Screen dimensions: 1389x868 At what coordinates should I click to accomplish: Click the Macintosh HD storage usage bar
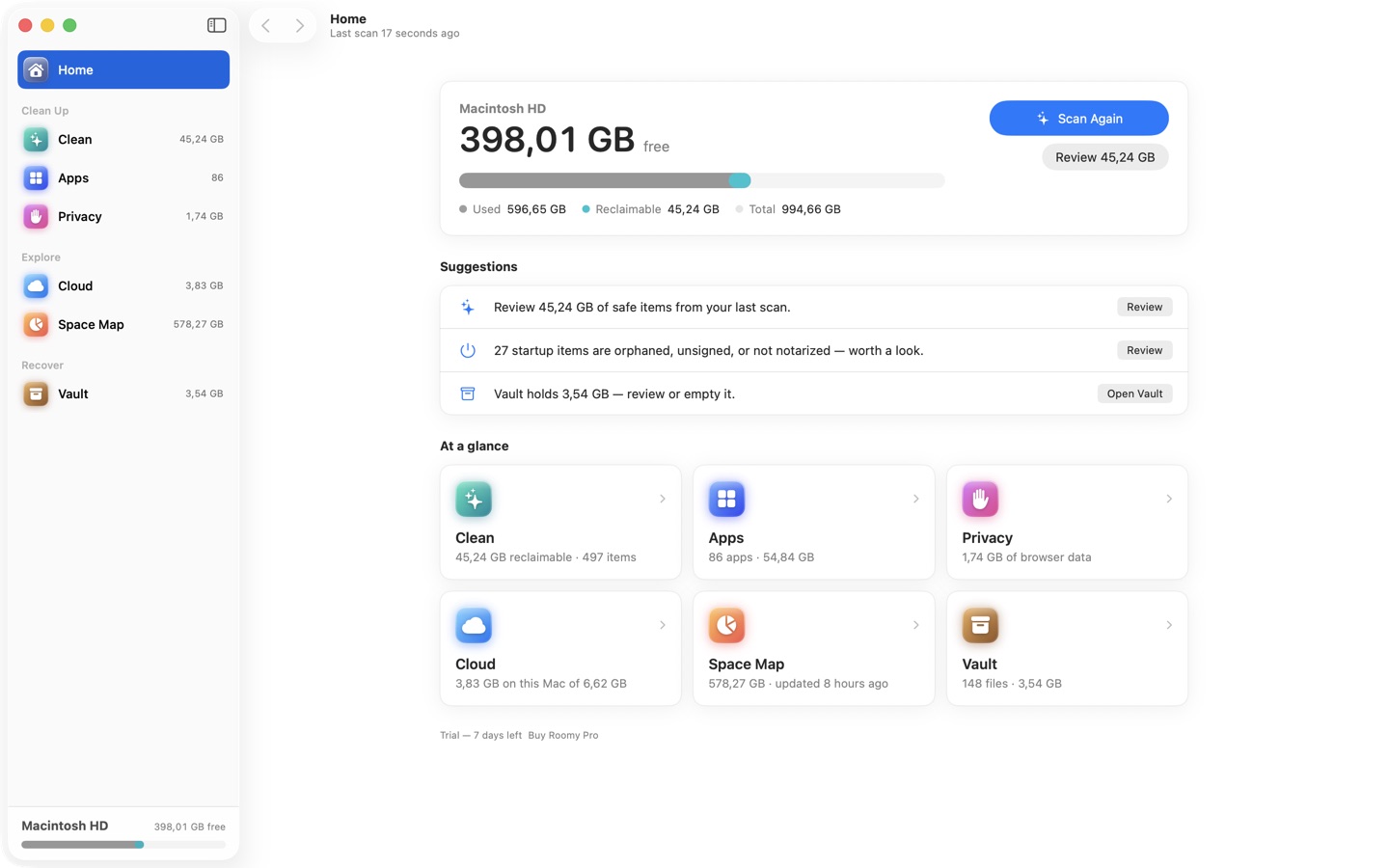click(x=701, y=180)
